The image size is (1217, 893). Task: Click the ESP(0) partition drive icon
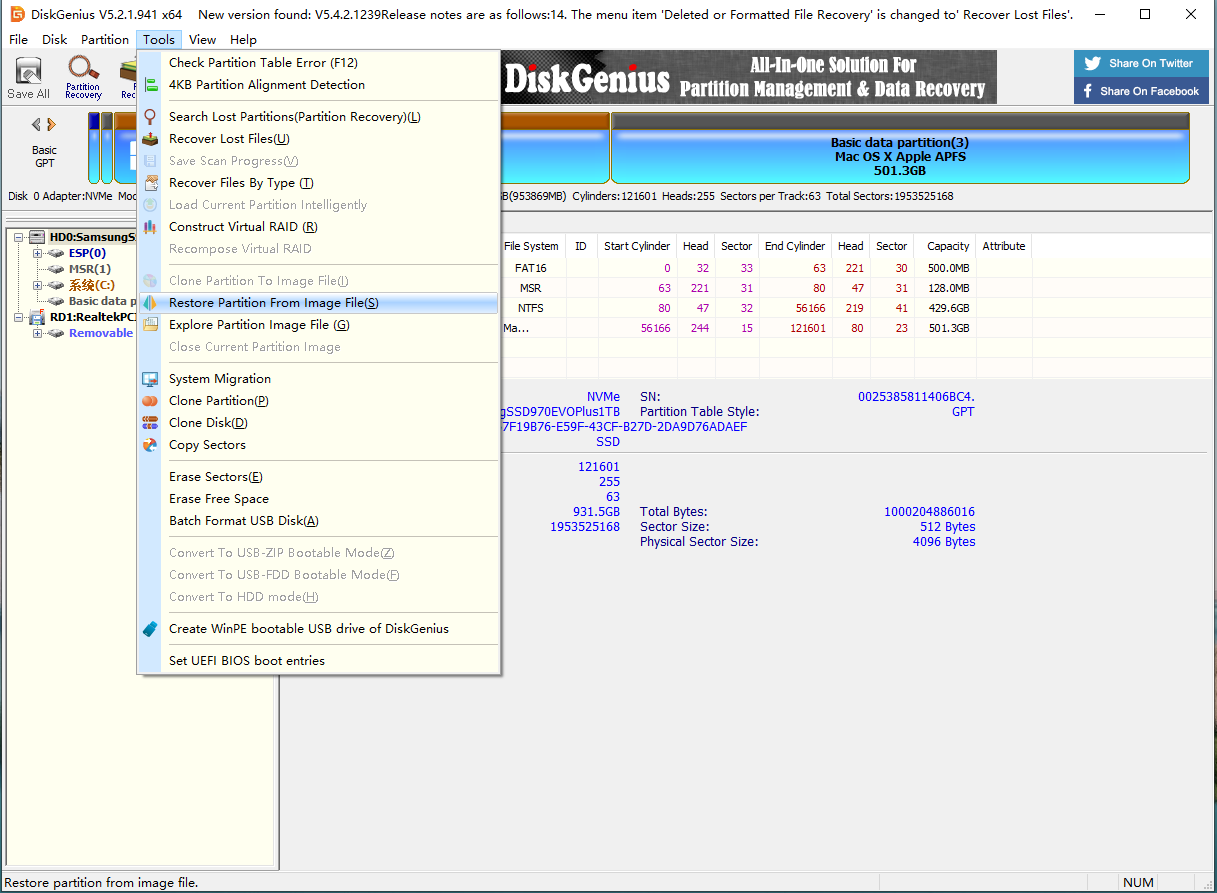click(x=56, y=253)
